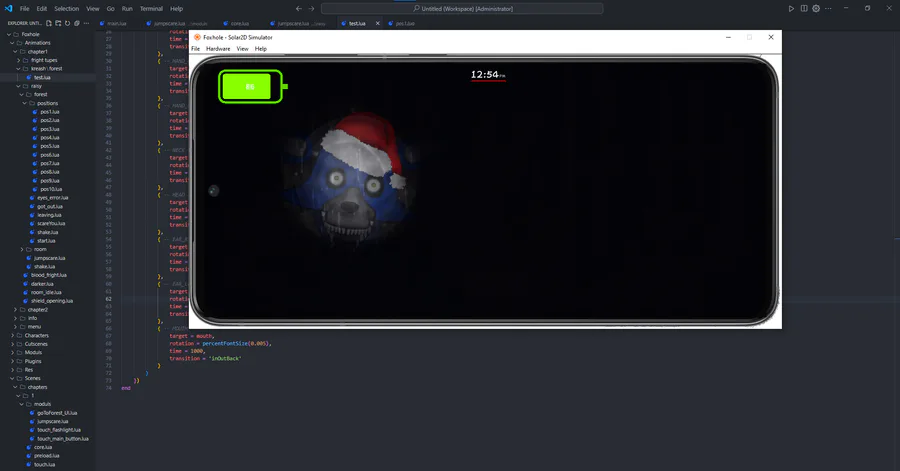Viewport: 900px width, 471px height.
Task: Go back with the left arrow
Action: (x=298, y=9)
